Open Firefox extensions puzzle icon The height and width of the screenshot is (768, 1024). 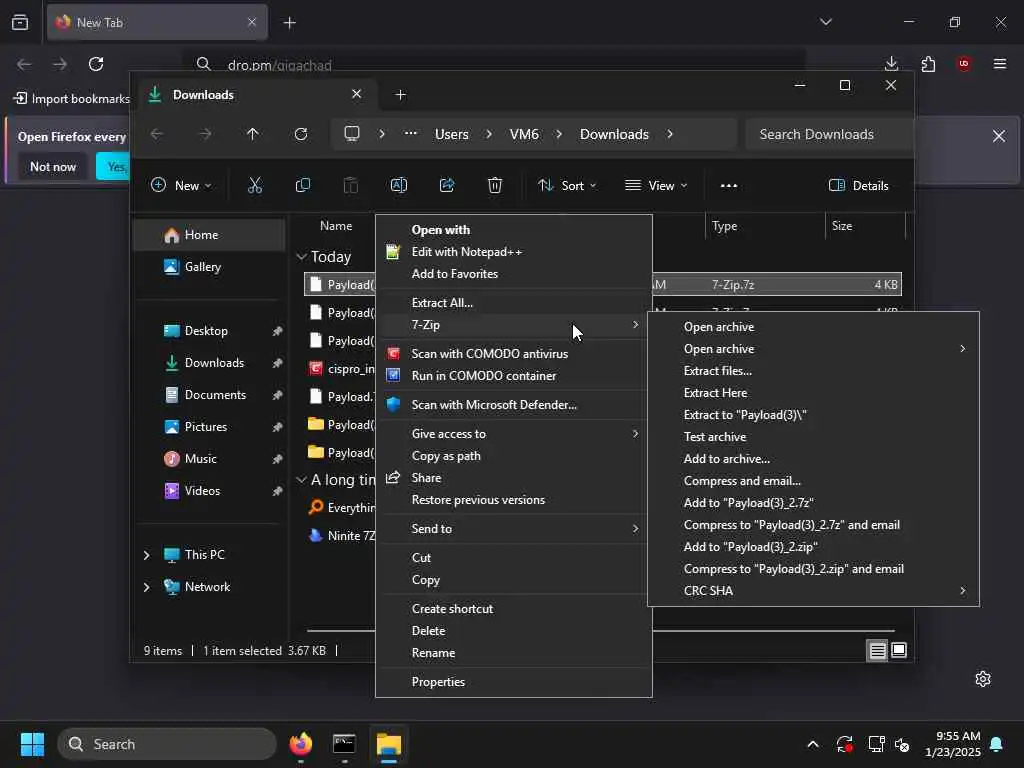pyautogui.click(x=928, y=63)
